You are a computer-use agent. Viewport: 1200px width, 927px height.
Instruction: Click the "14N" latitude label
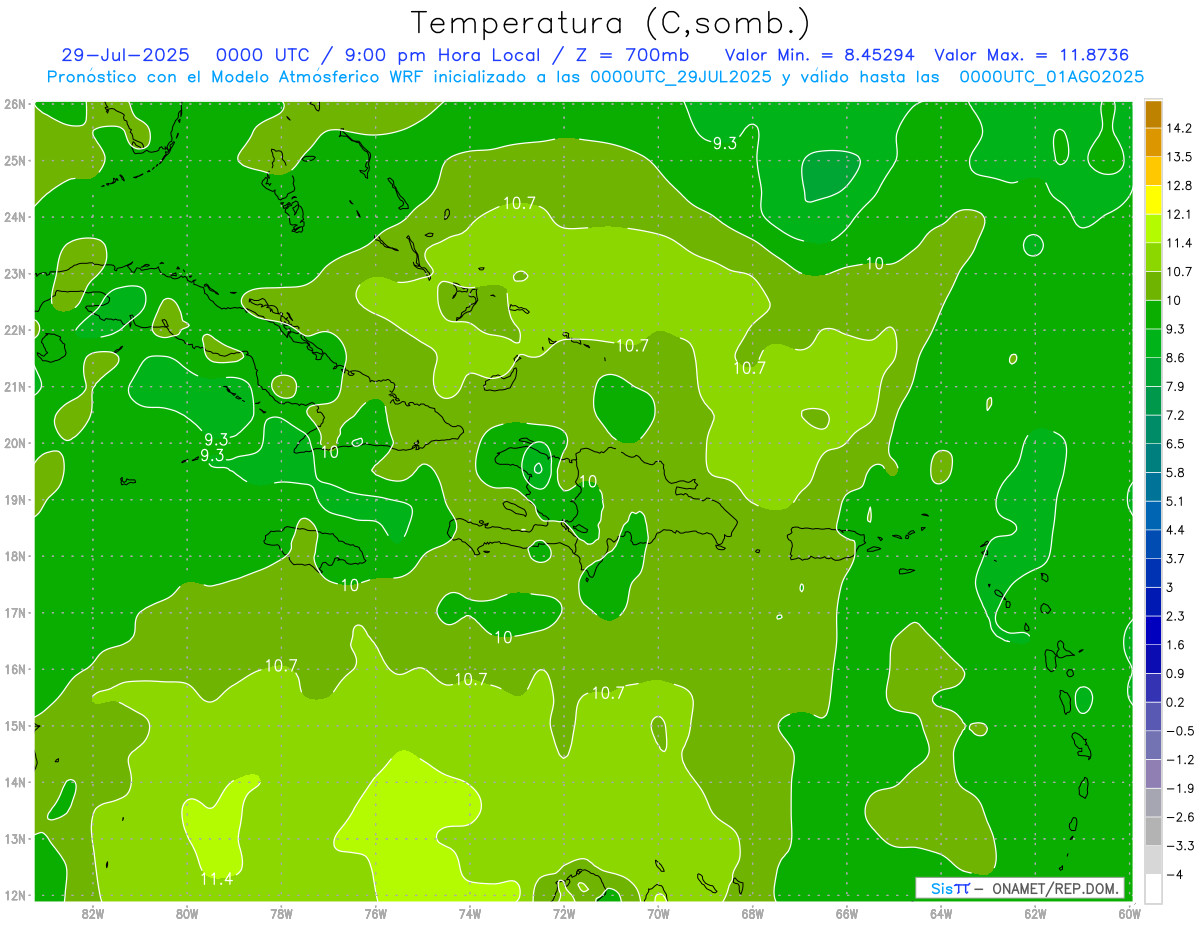(15, 782)
